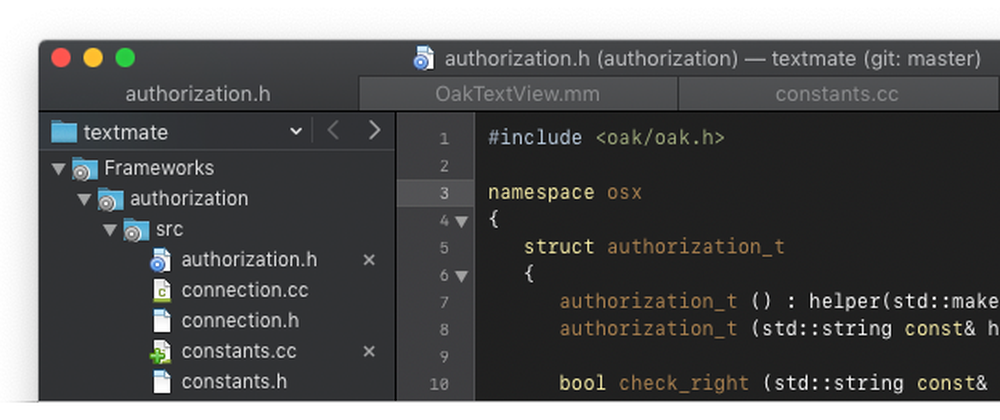Image resolution: width=1000 pixels, height=420 pixels.
Task: Click the authorization folder icon
Action: point(110,199)
